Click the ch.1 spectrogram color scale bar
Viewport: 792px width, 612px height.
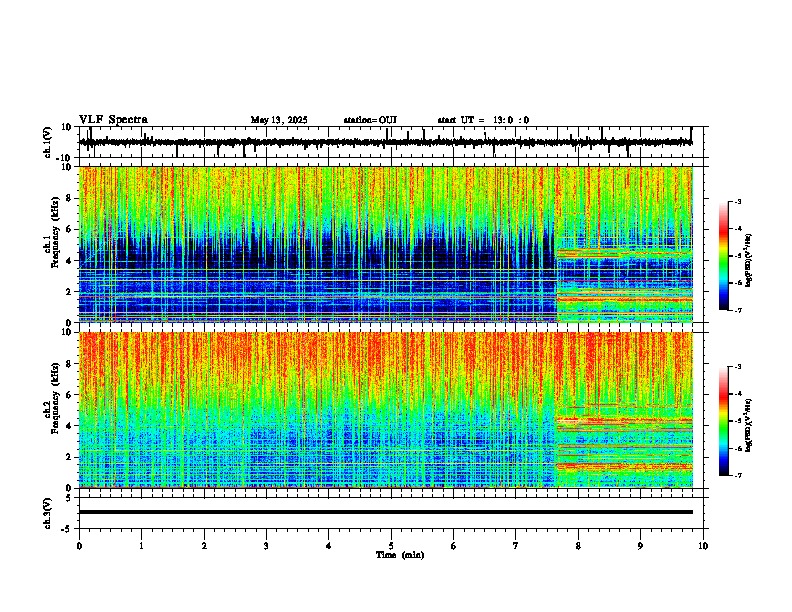[x=724, y=256]
